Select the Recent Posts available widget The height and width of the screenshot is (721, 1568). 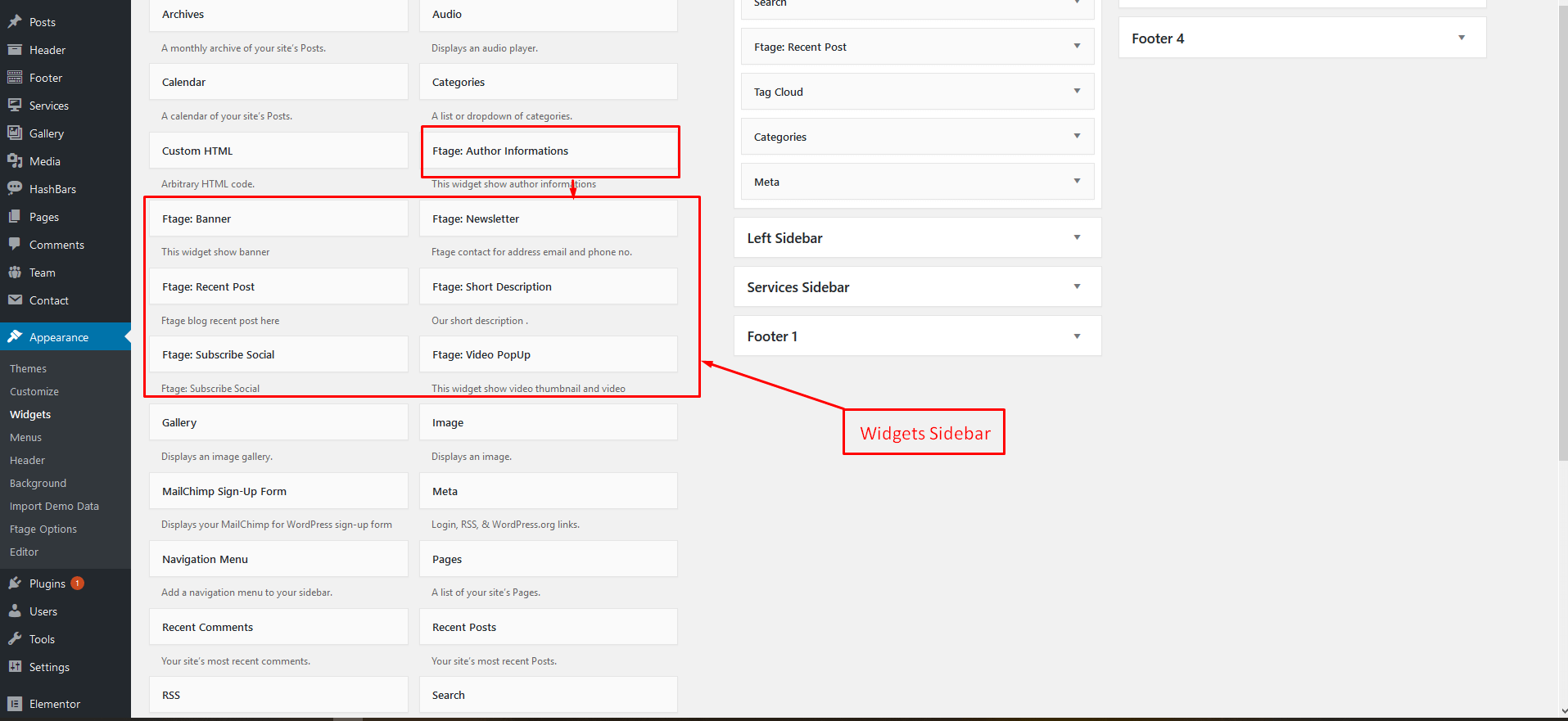549,627
